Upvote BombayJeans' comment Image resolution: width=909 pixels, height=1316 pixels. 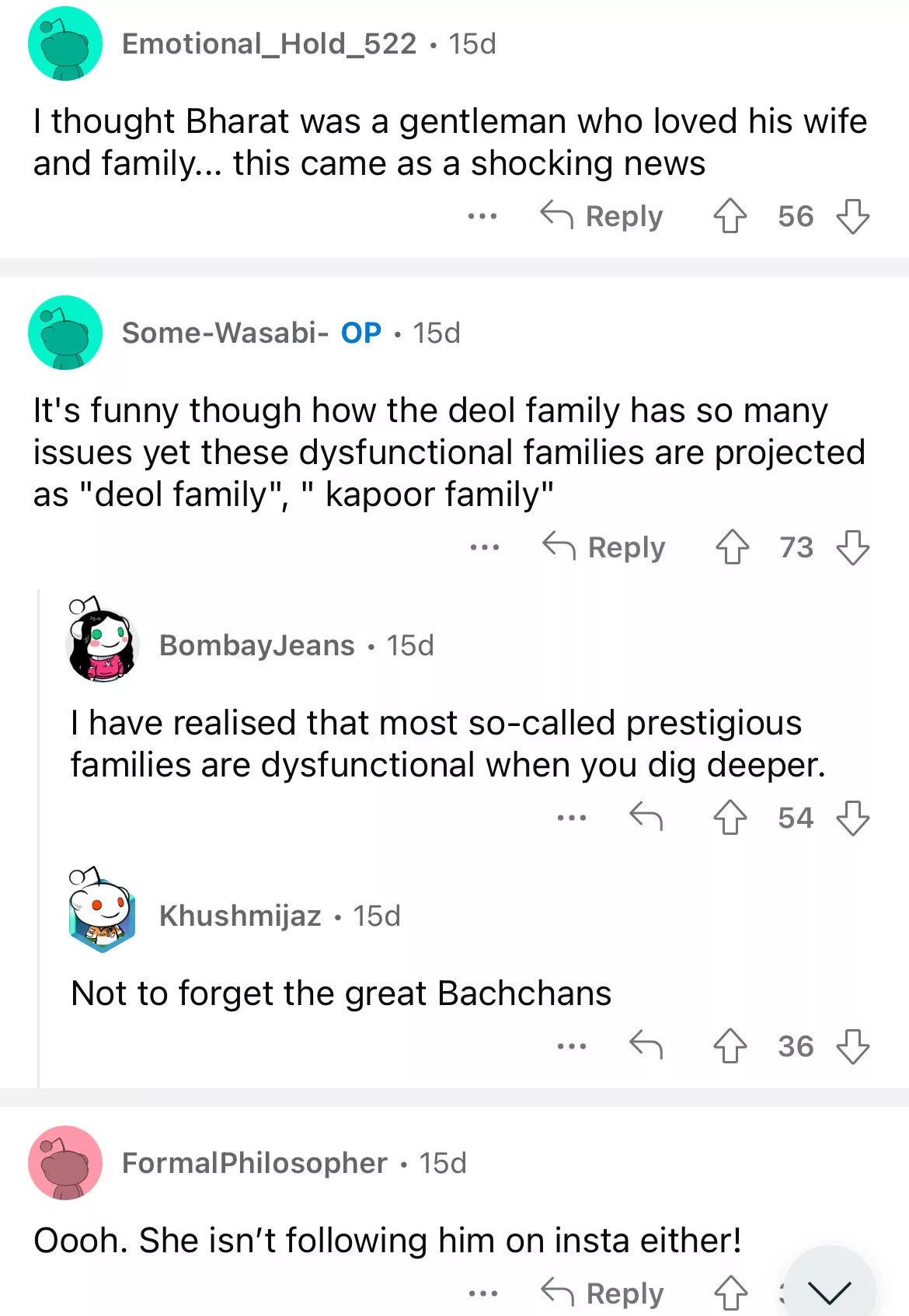coord(730,817)
